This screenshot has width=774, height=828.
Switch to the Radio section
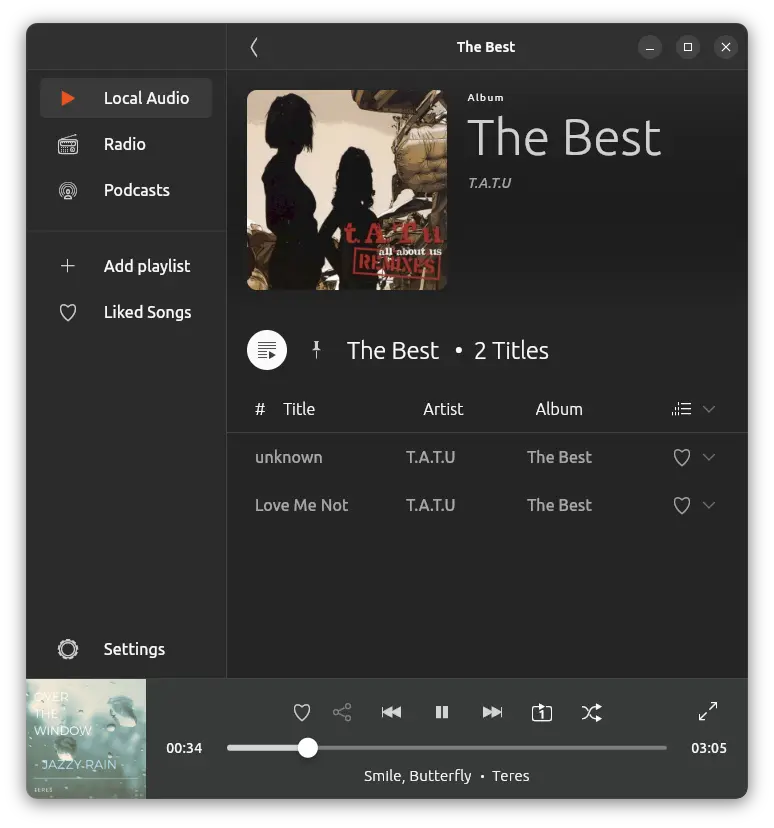(x=125, y=144)
